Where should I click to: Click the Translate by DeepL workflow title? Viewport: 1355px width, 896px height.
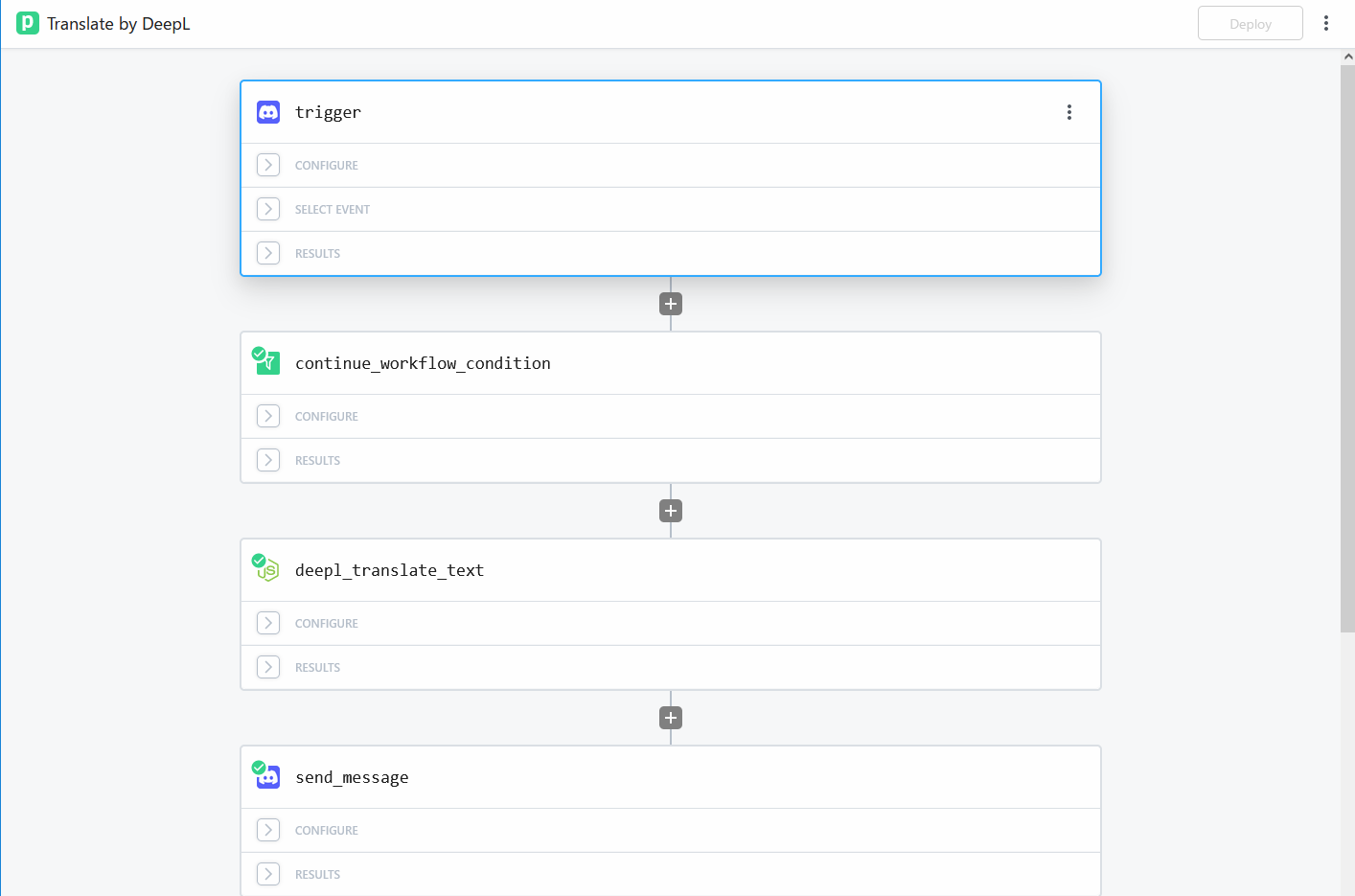coord(119,24)
